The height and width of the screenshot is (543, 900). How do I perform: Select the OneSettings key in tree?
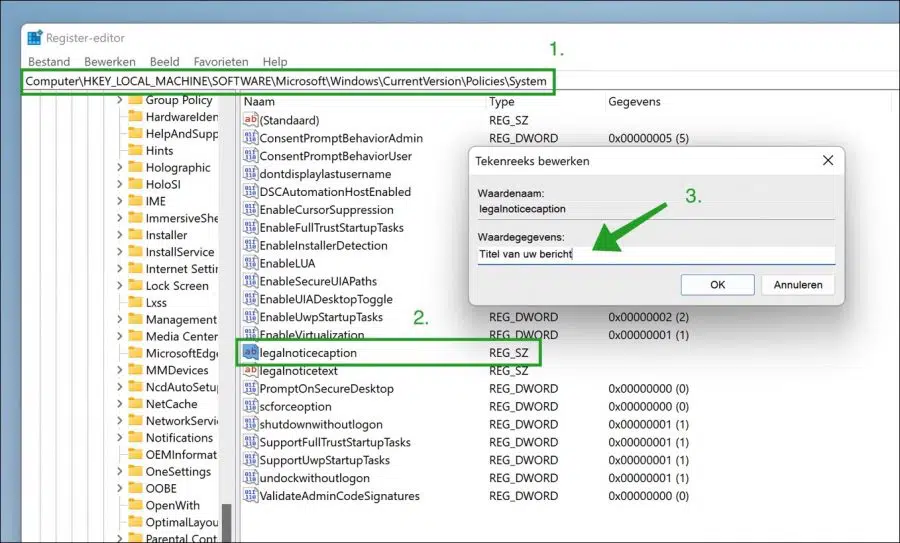178,471
